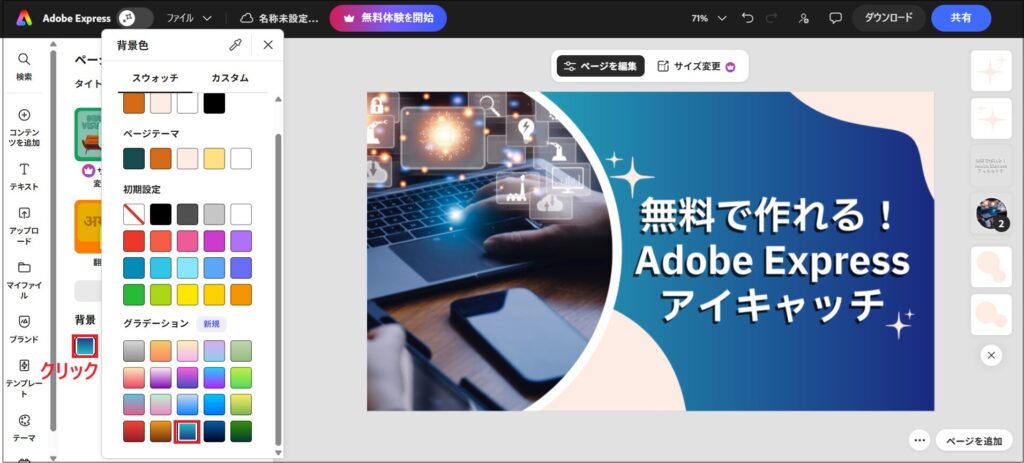The image size is (1024, 463).
Task: Click the Adobe Express logo icon
Action: tap(24, 18)
